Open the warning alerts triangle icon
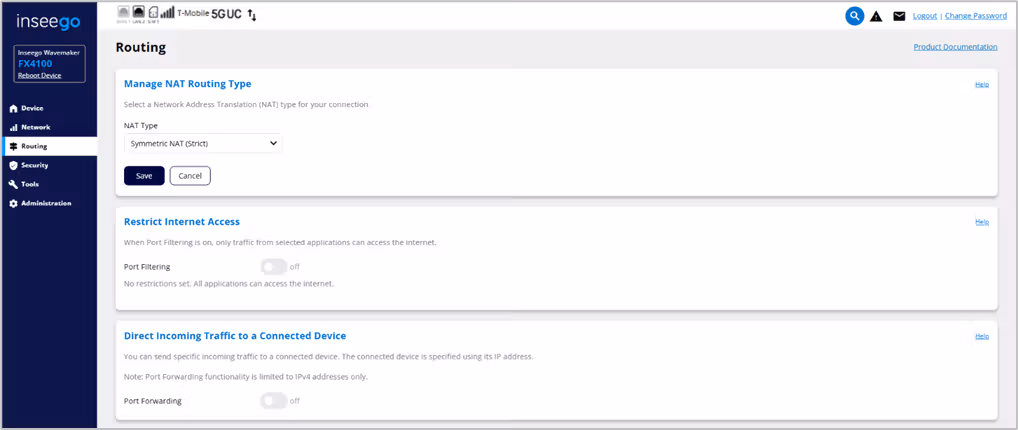 coord(876,16)
